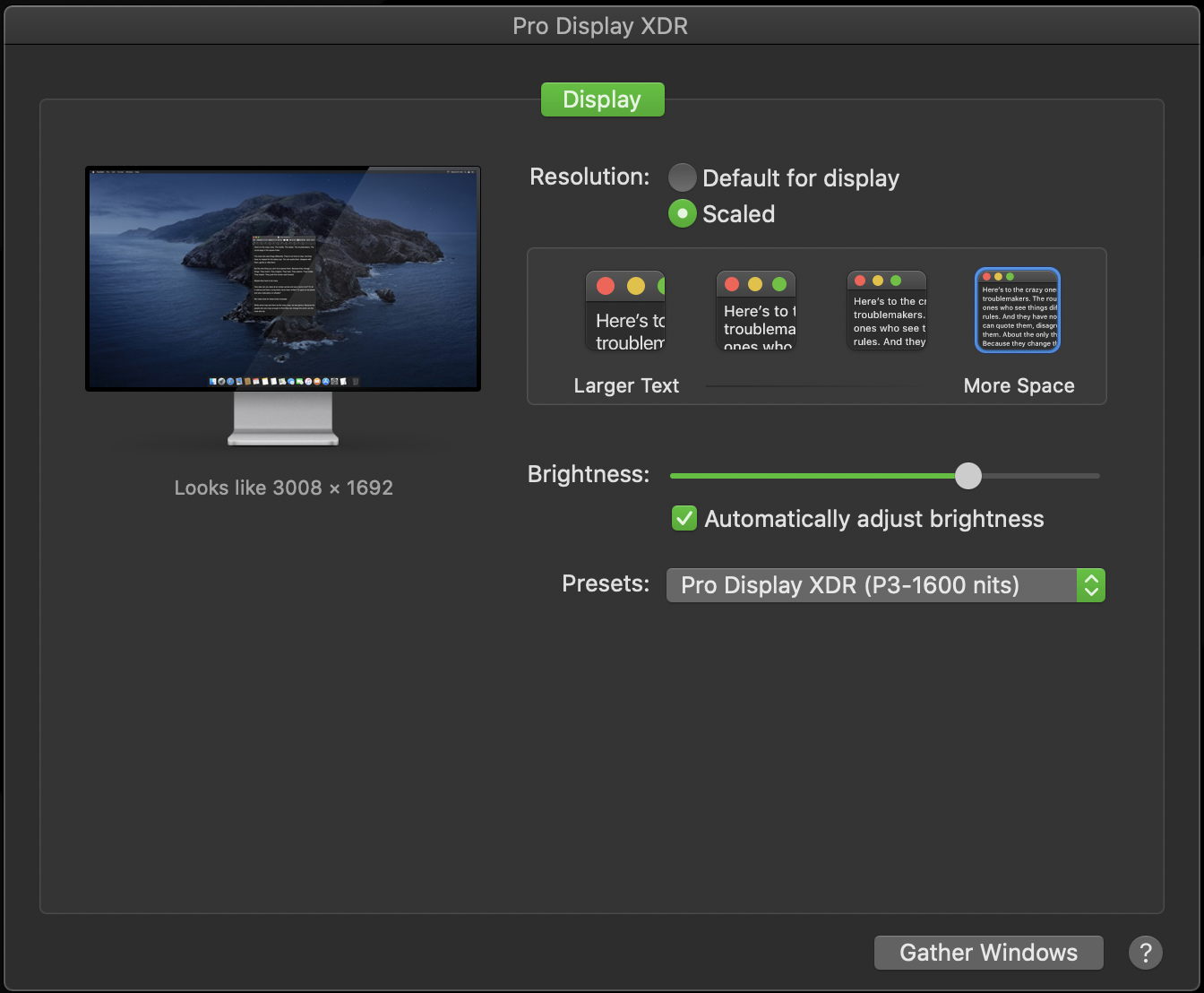Select the Larger Text scaling option
This screenshot has width=1204, height=993.
(x=625, y=309)
